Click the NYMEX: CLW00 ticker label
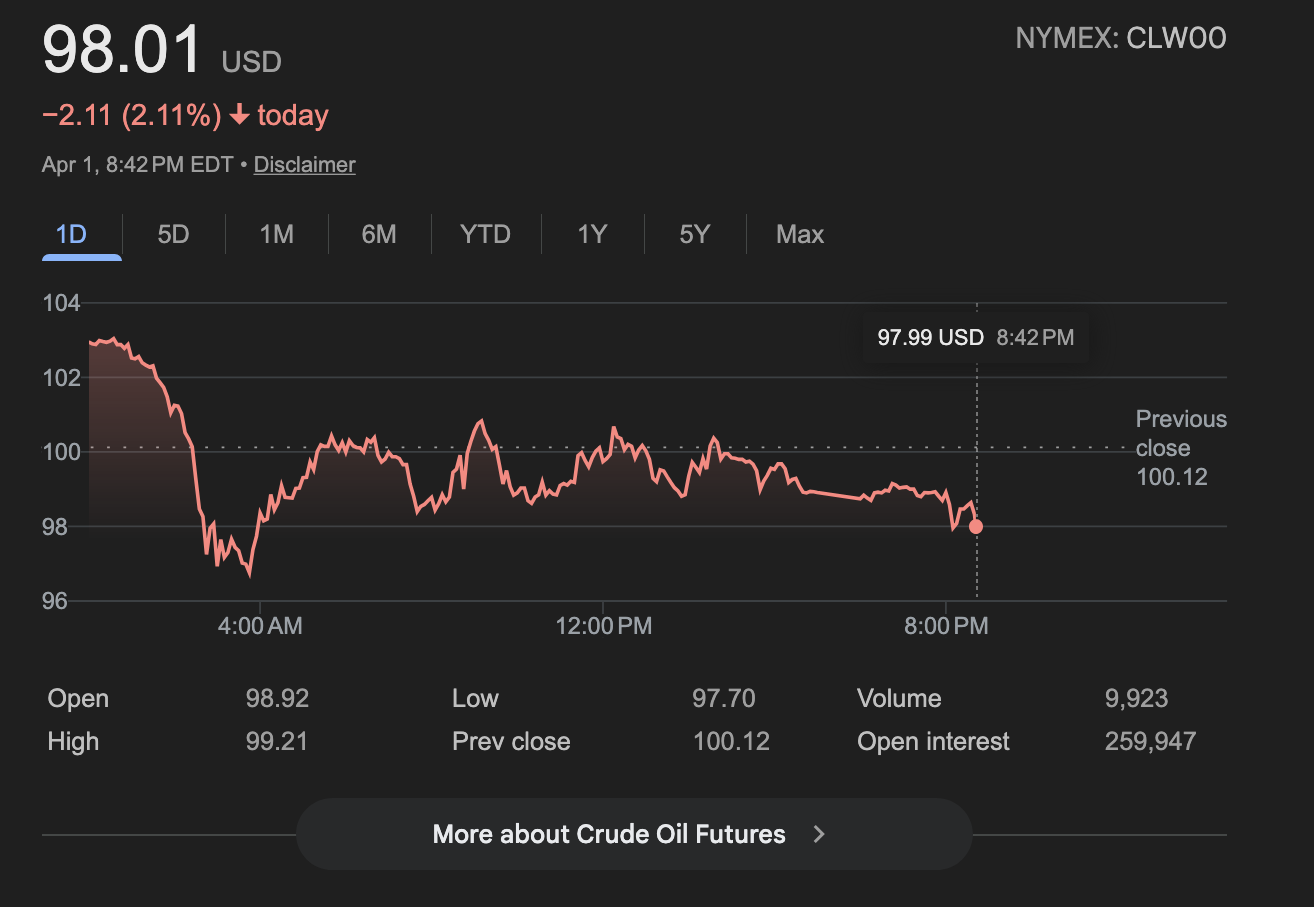This screenshot has width=1314, height=907. (1120, 39)
